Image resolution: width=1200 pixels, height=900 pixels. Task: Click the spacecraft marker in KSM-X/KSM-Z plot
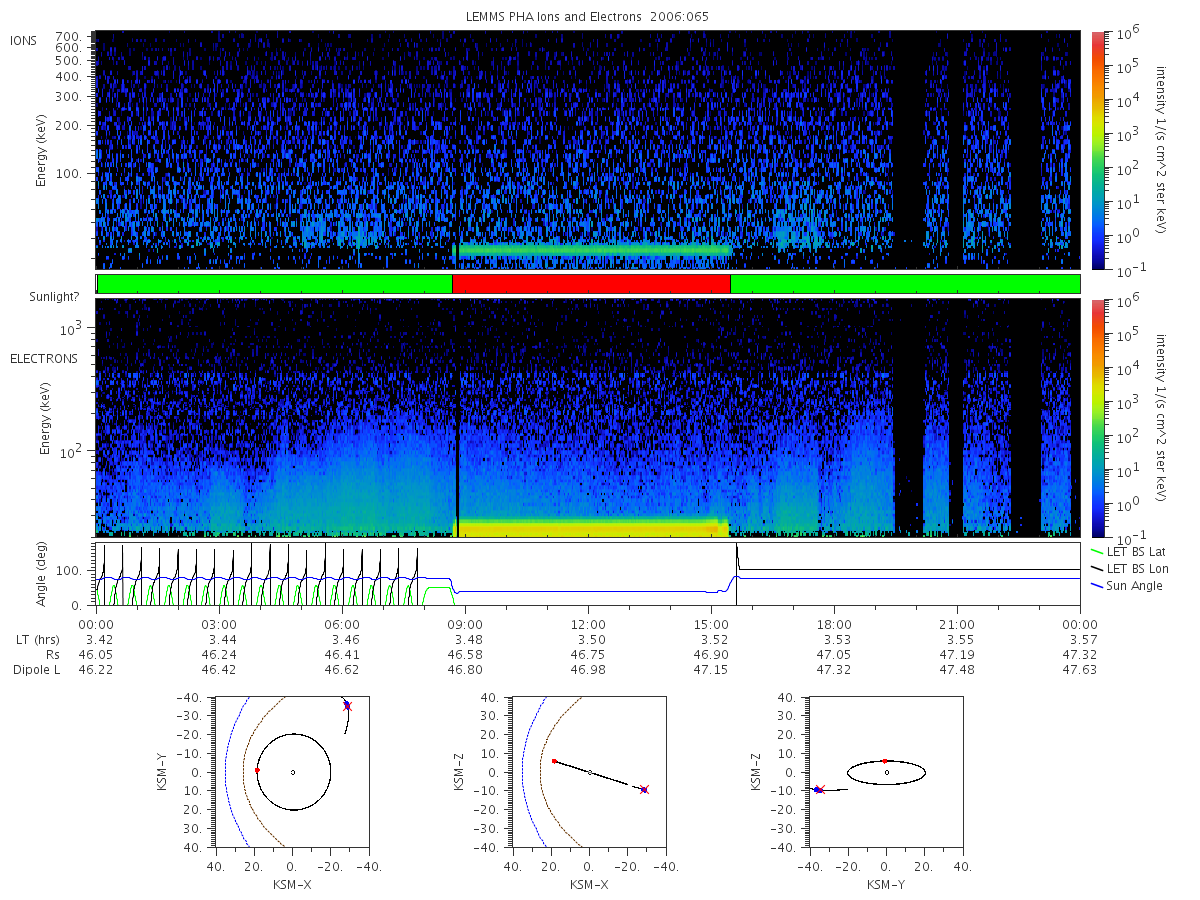click(x=644, y=790)
